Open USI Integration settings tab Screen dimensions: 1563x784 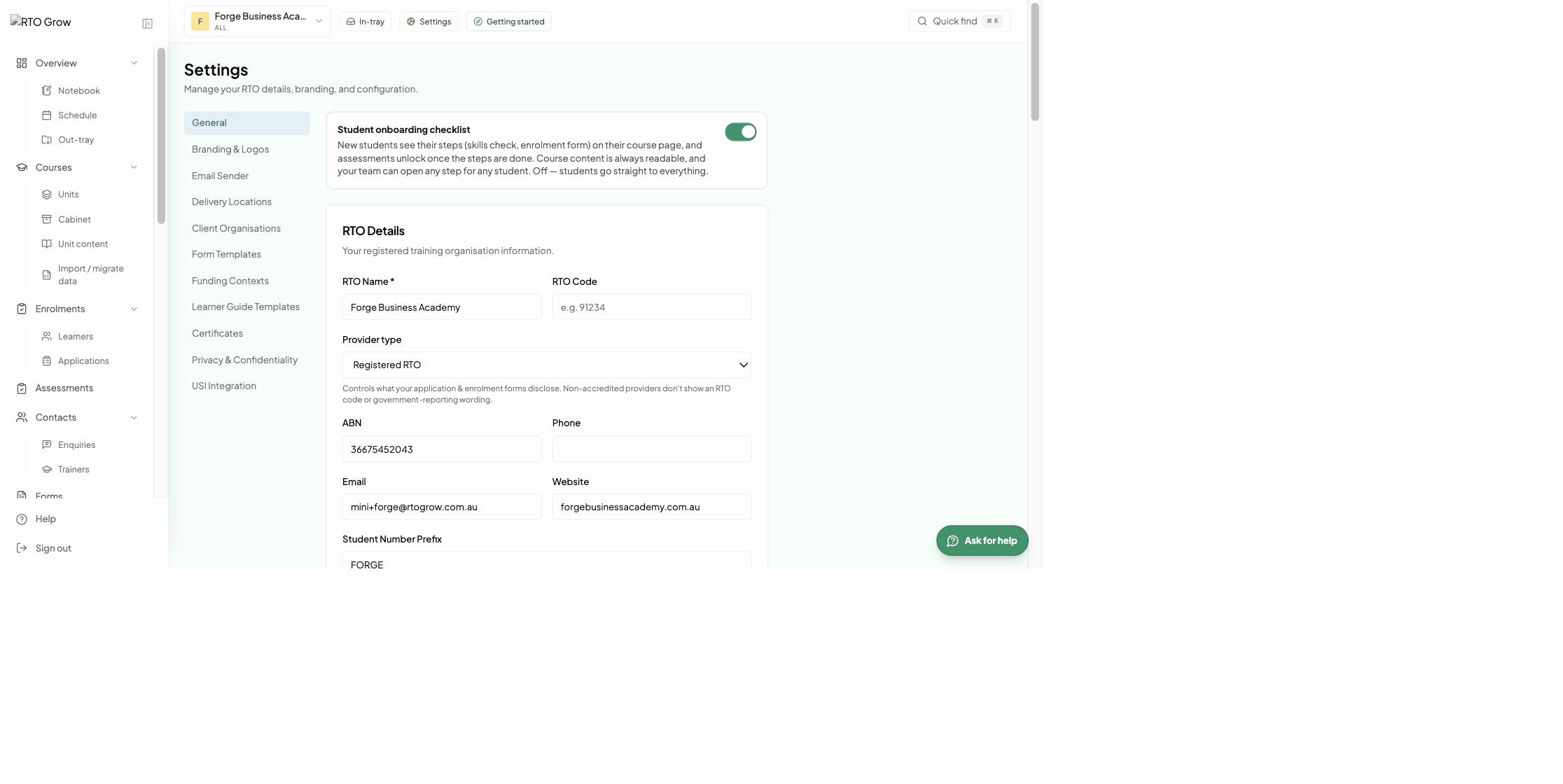click(x=246, y=386)
